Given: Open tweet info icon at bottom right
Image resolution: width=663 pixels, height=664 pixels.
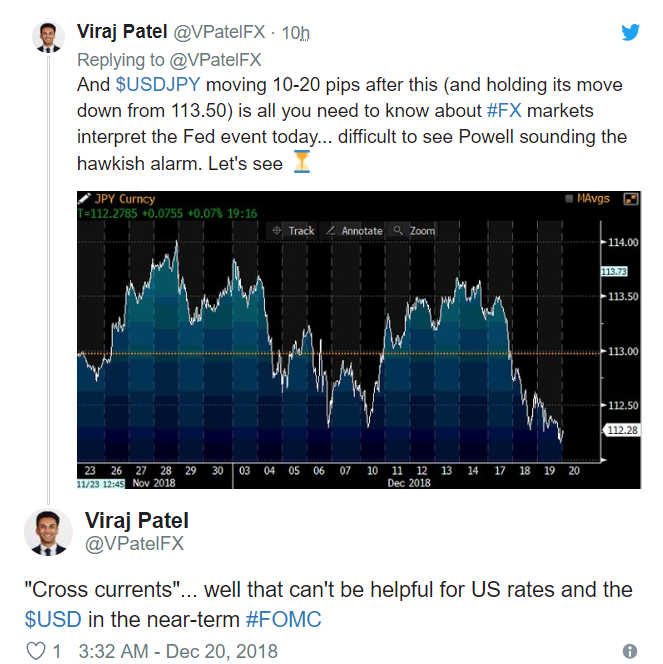Looking at the screenshot, I should (x=630, y=651).
